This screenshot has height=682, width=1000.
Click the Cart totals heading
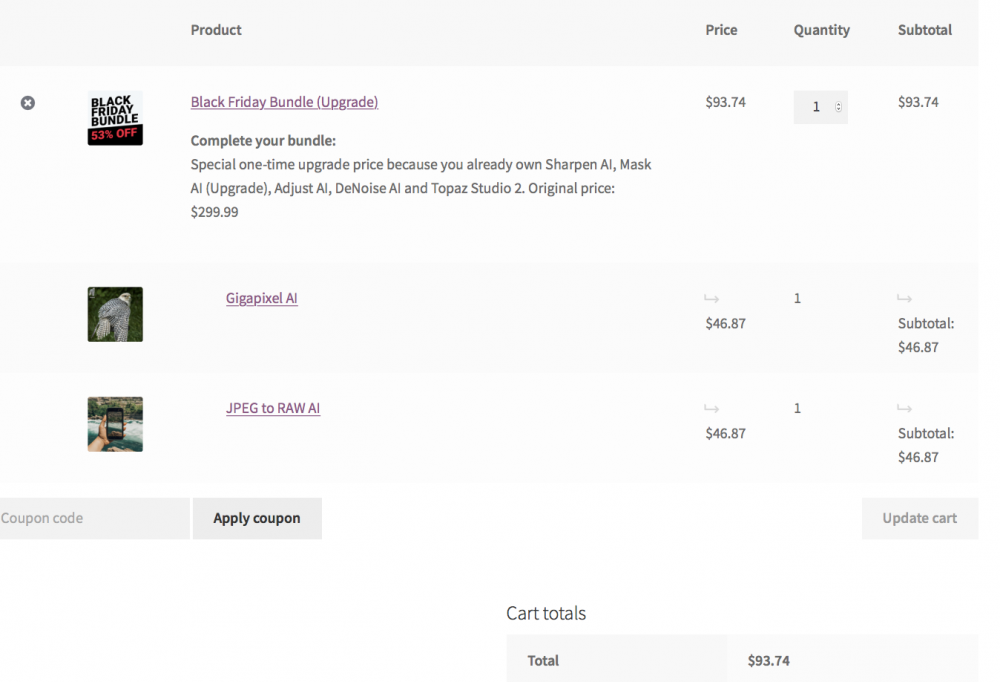[546, 613]
